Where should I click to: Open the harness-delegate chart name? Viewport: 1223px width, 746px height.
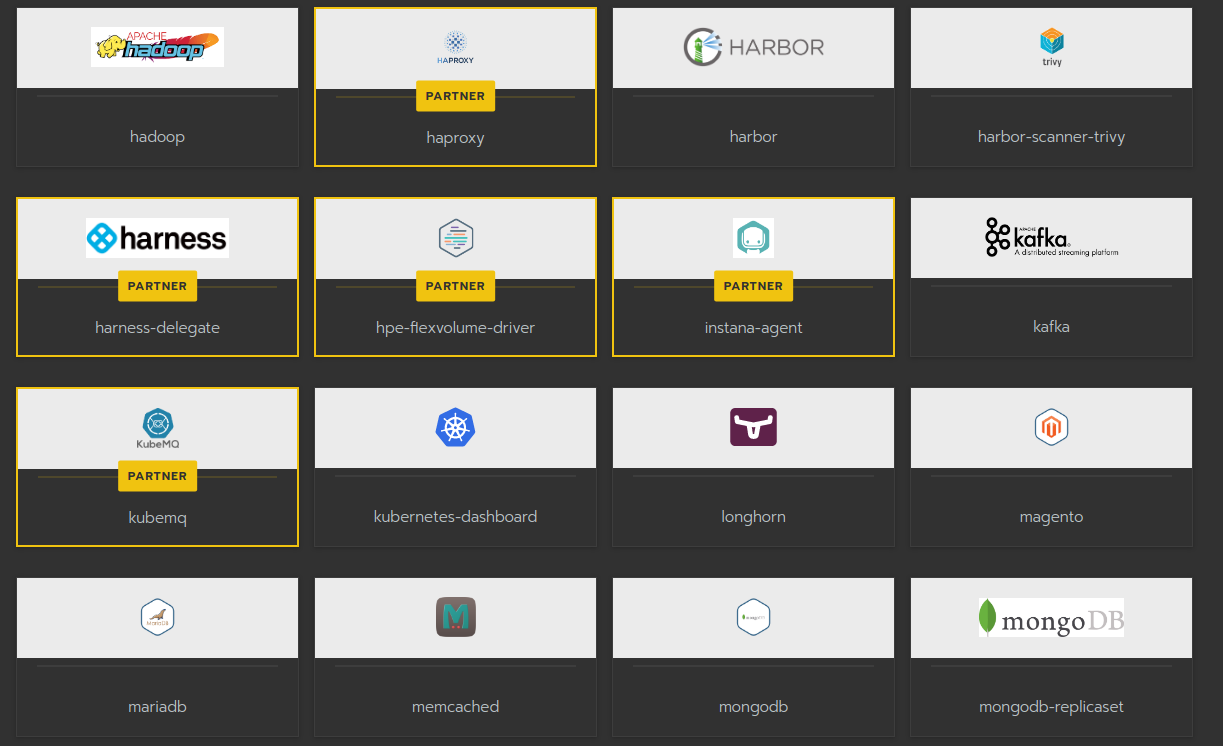coord(157,327)
